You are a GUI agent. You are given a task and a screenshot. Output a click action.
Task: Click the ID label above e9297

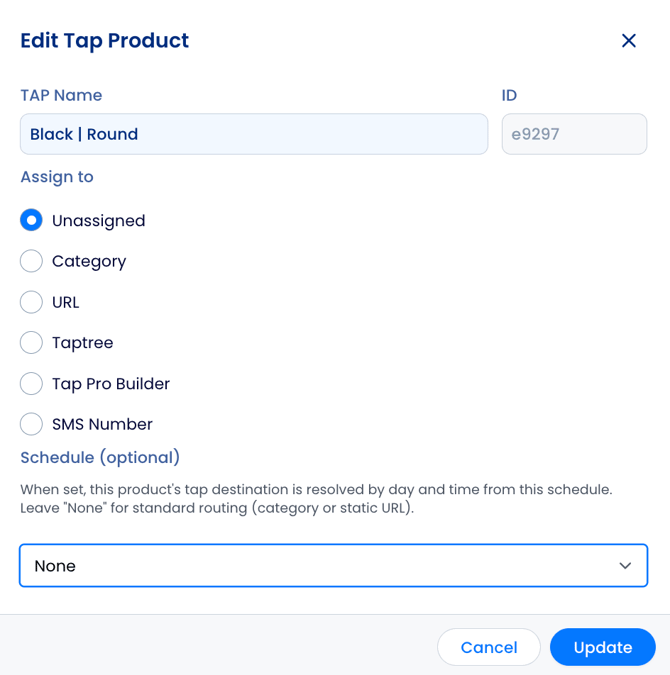(509, 95)
